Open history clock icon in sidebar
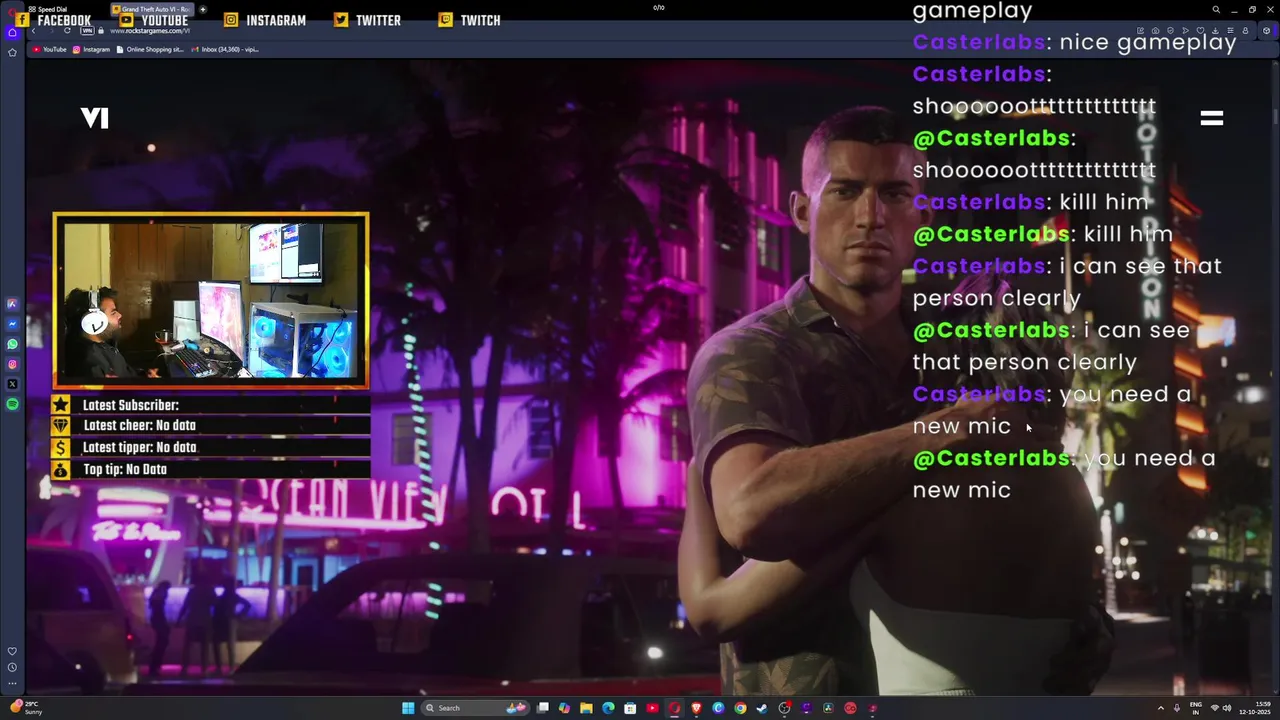Screen dimensions: 1280x720 12,667
